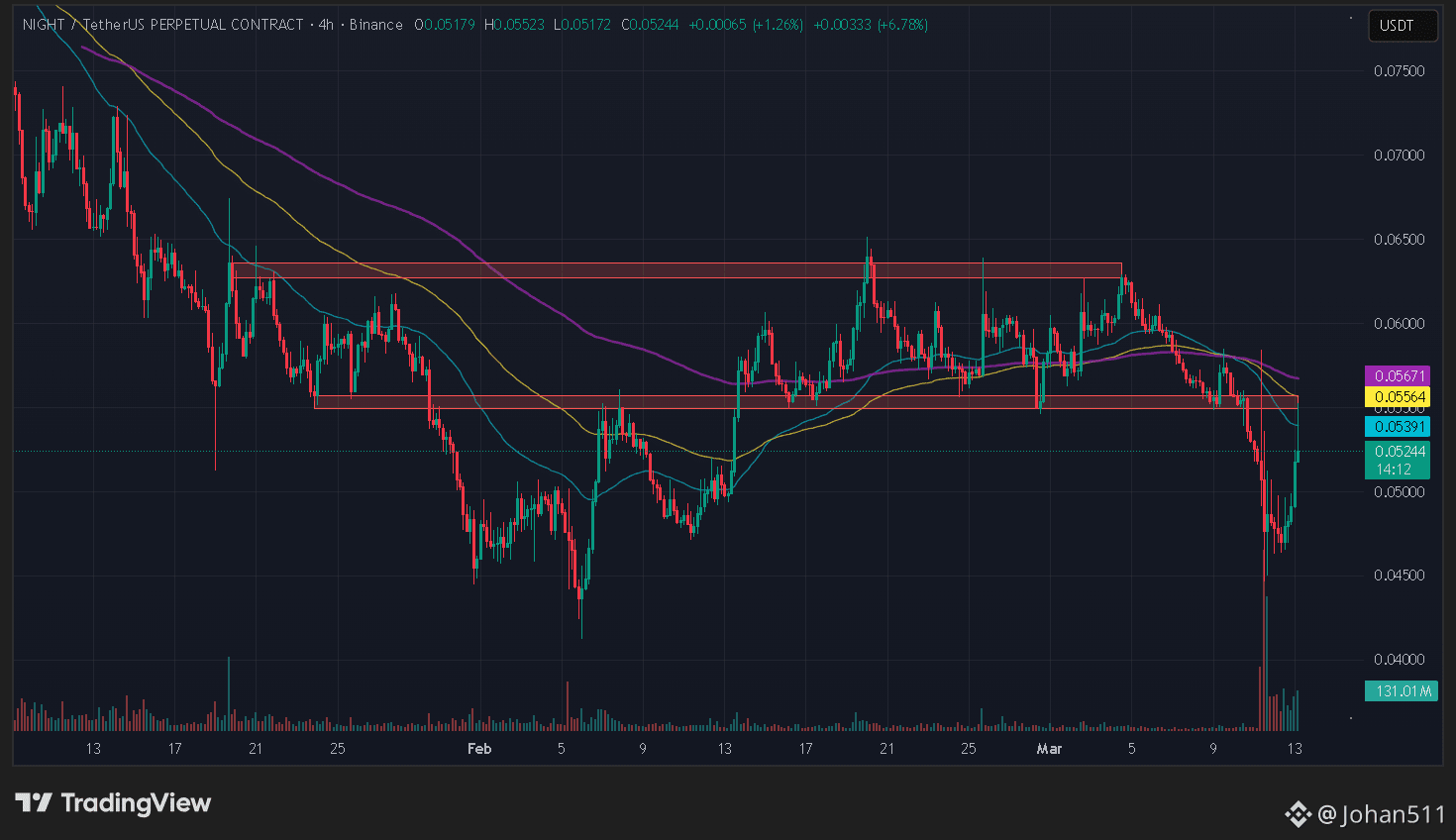The height and width of the screenshot is (840, 1456).
Task: Click the +0.00065 (+1.26%) change value
Action: point(746,25)
